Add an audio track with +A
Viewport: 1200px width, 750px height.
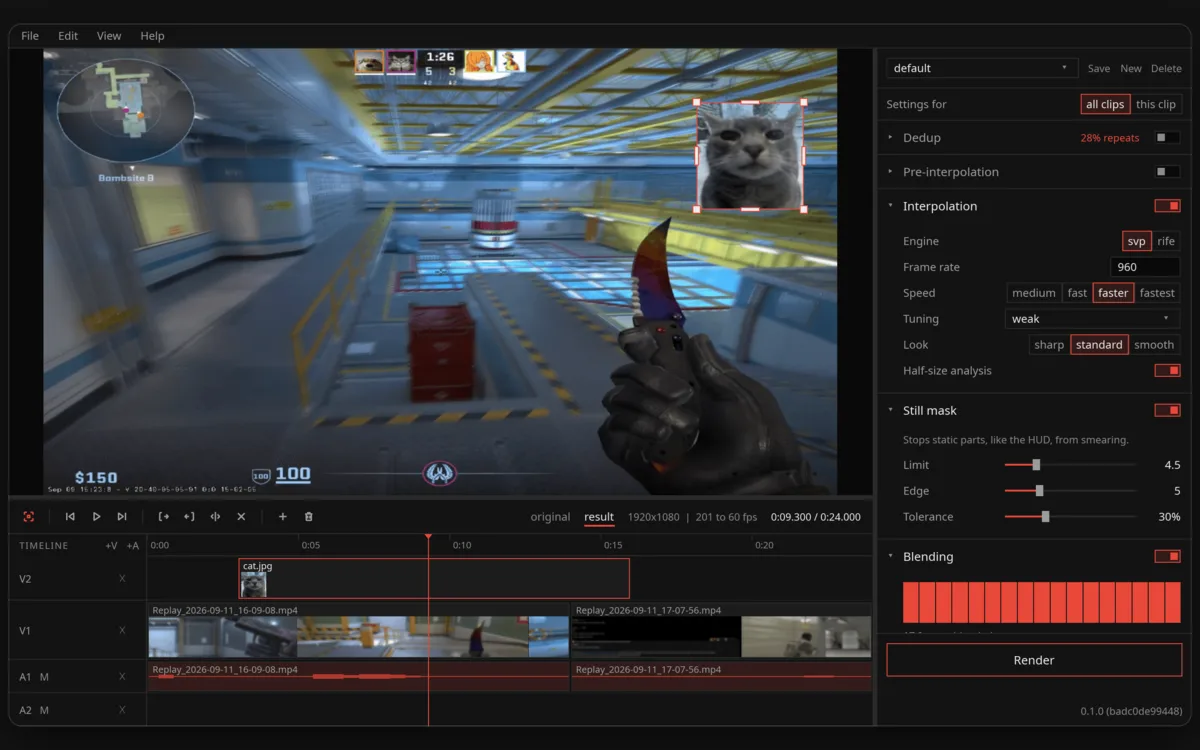point(133,546)
